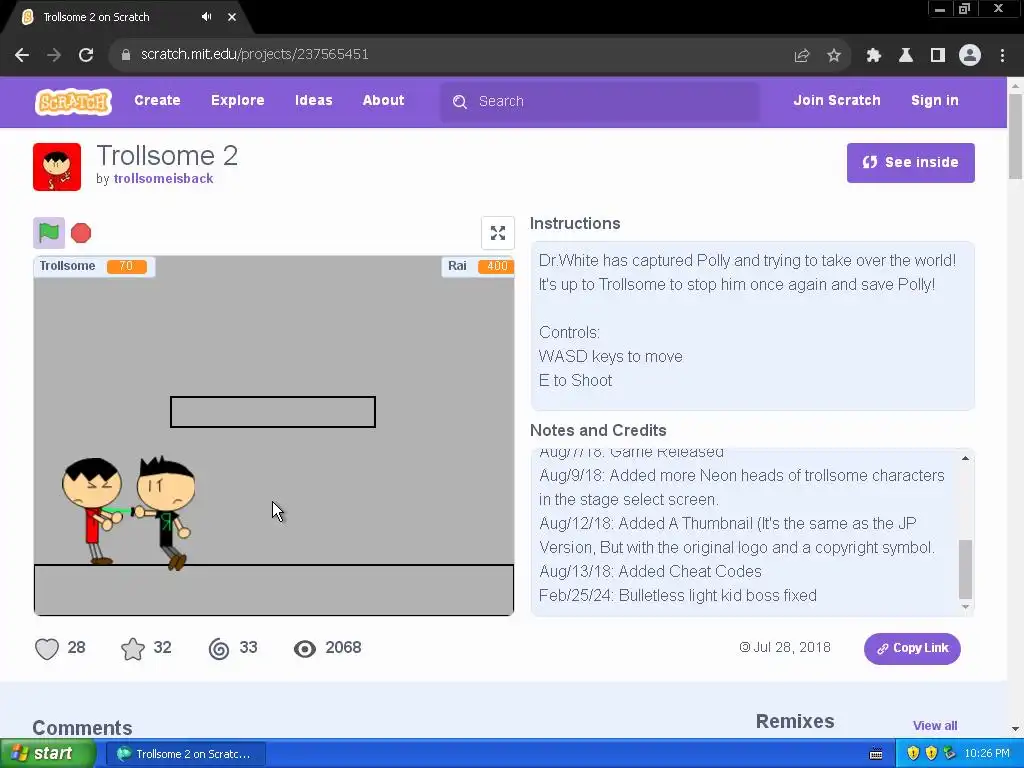Open the Trollsome 2 project thumbnail avatar
The width and height of the screenshot is (1024, 768).
pyautogui.click(x=57, y=167)
